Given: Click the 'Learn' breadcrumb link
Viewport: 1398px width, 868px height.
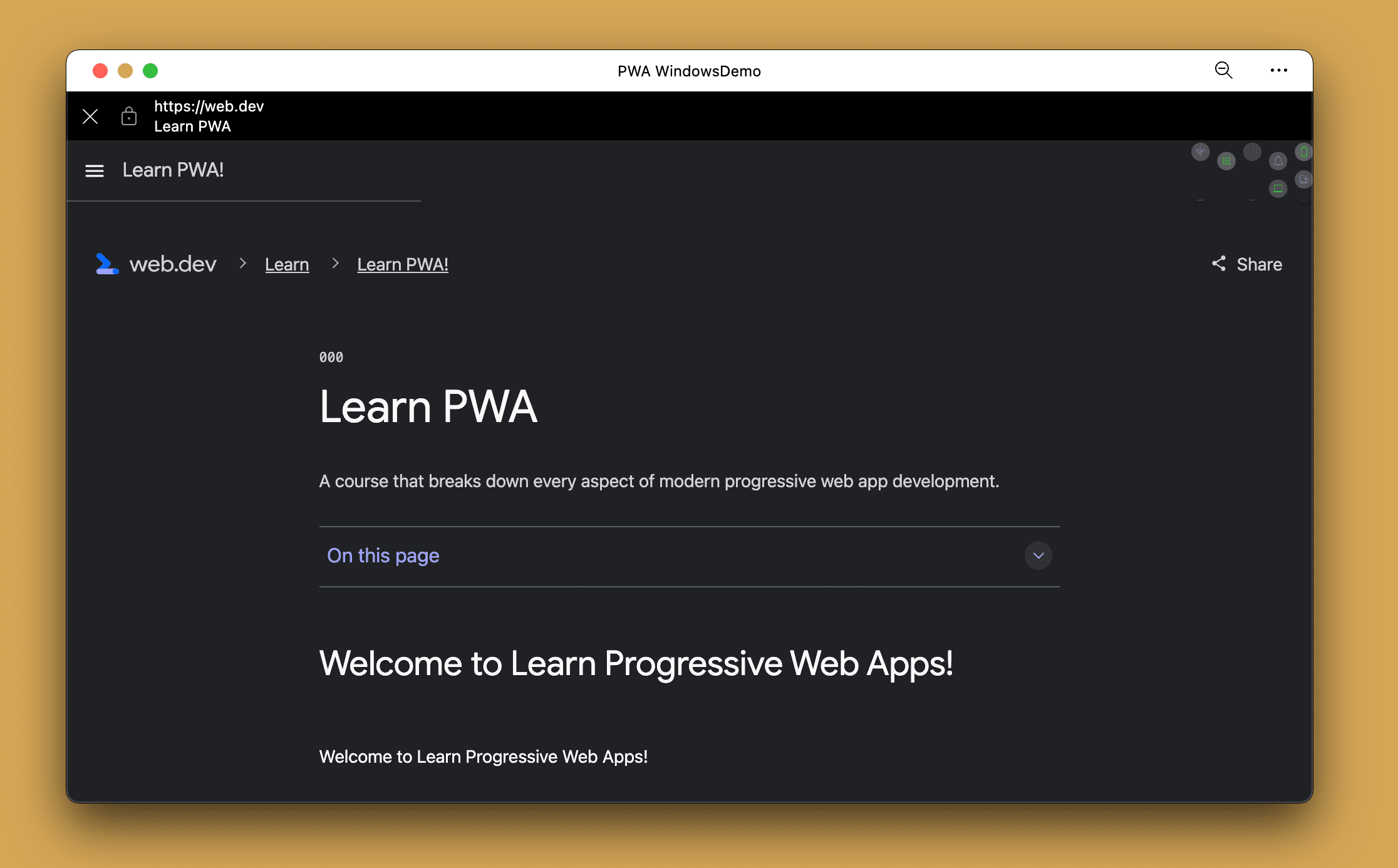Looking at the screenshot, I should [287, 264].
